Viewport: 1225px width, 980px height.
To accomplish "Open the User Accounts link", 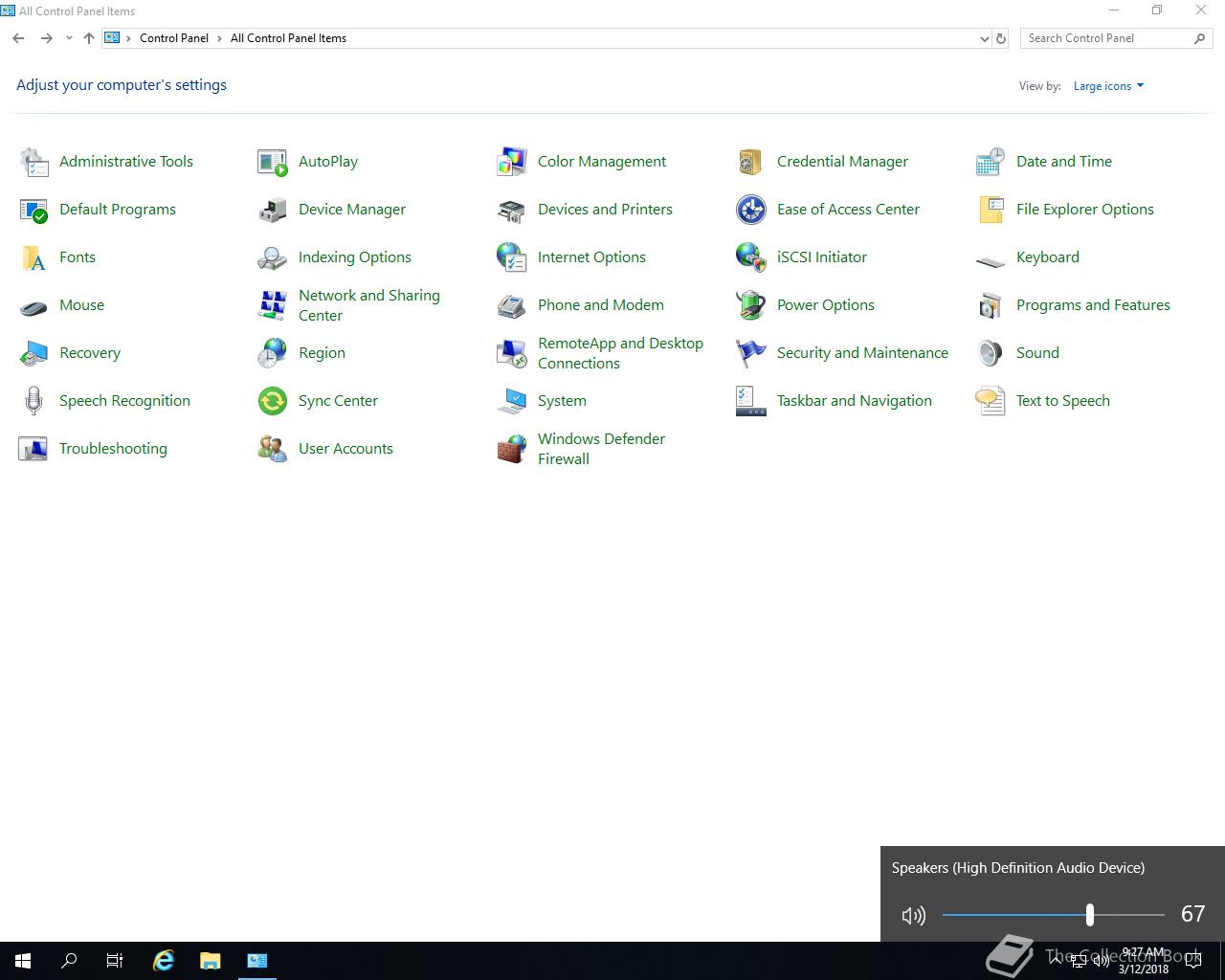I will 345,449.
